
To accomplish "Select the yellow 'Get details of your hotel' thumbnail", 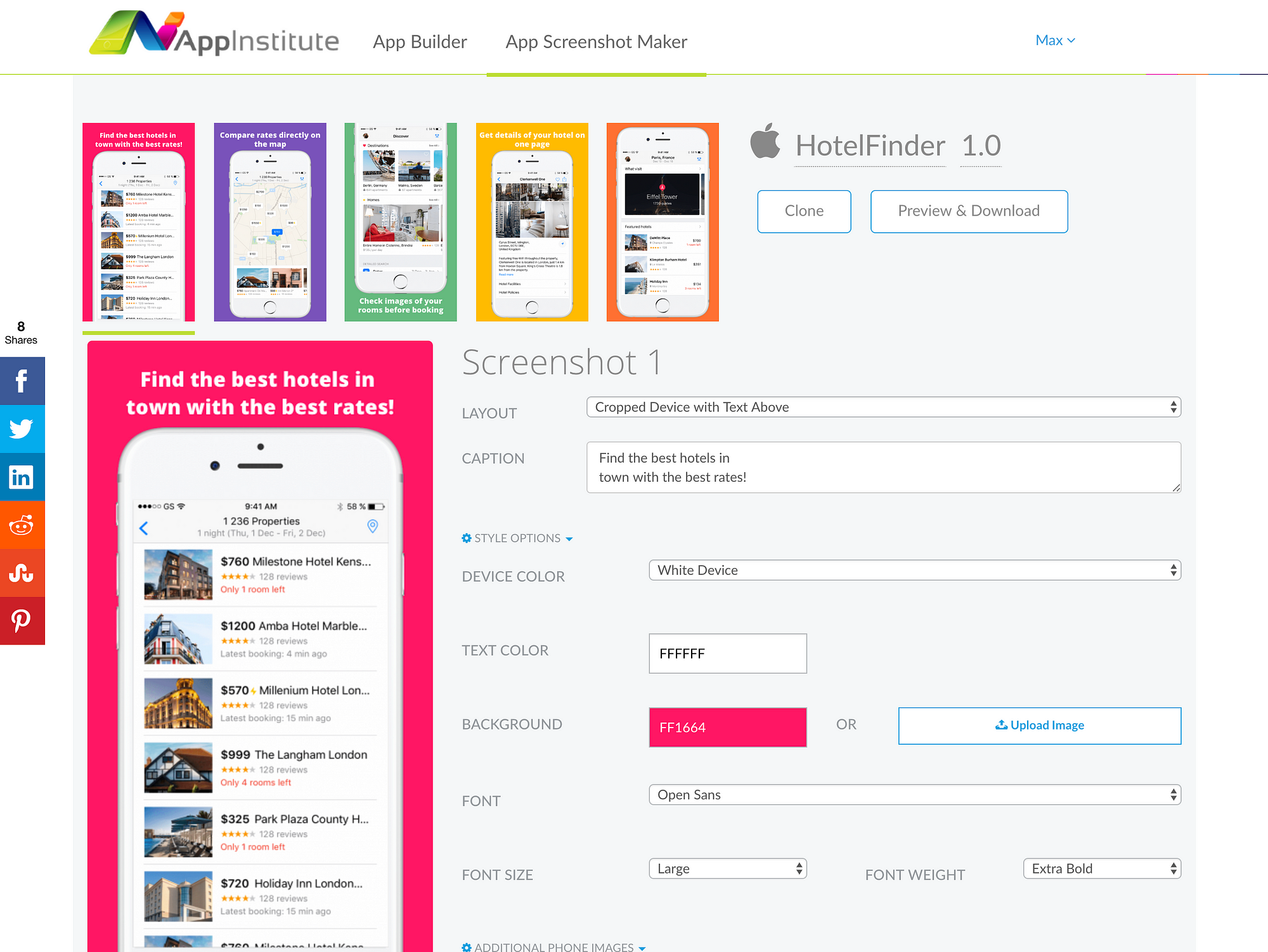I will click(x=532, y=222).
